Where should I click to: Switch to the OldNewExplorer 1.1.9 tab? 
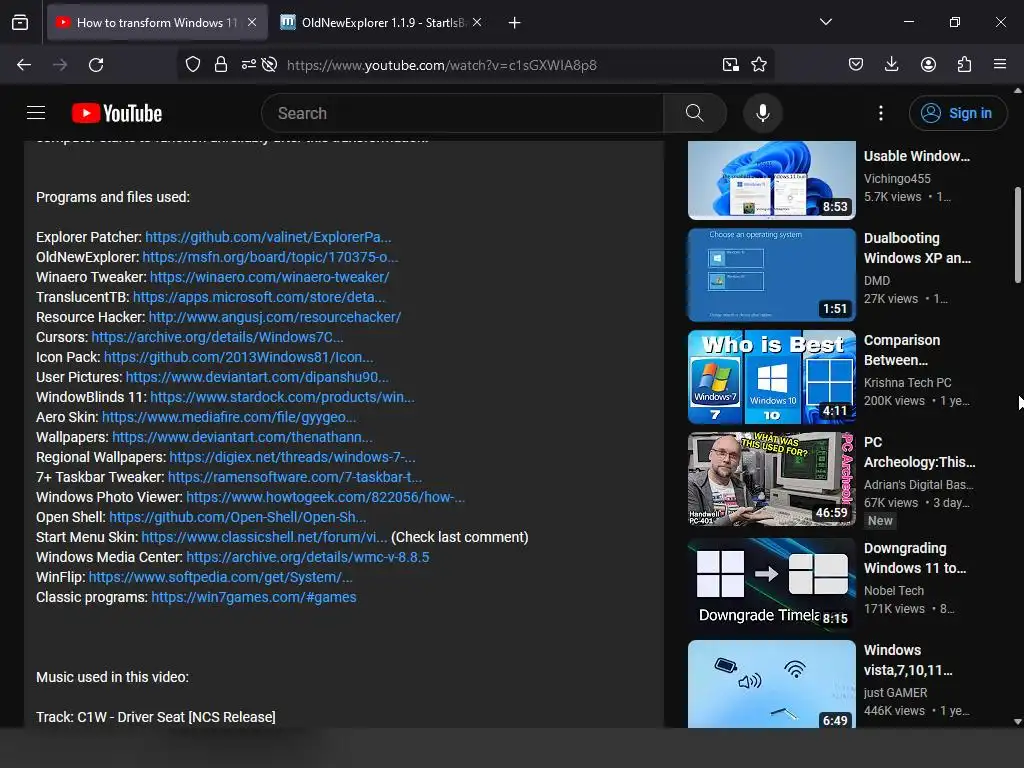pos(383,22)
